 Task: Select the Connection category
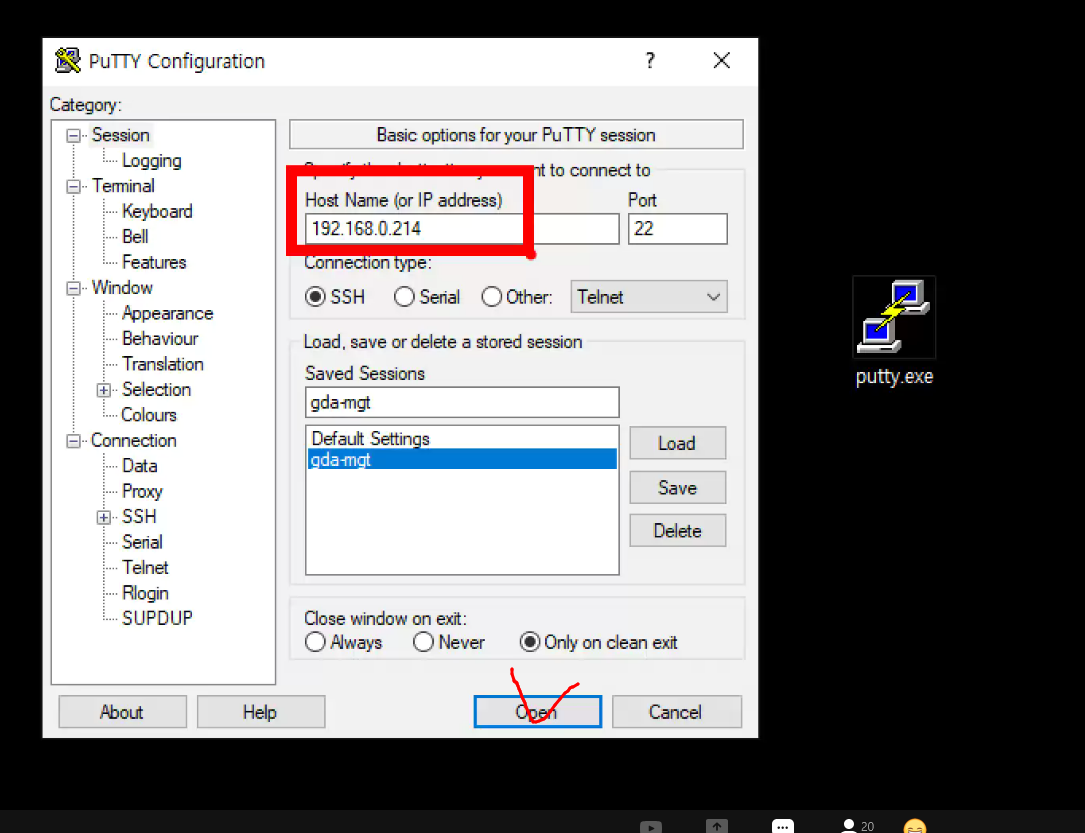(x=134, y=441)
